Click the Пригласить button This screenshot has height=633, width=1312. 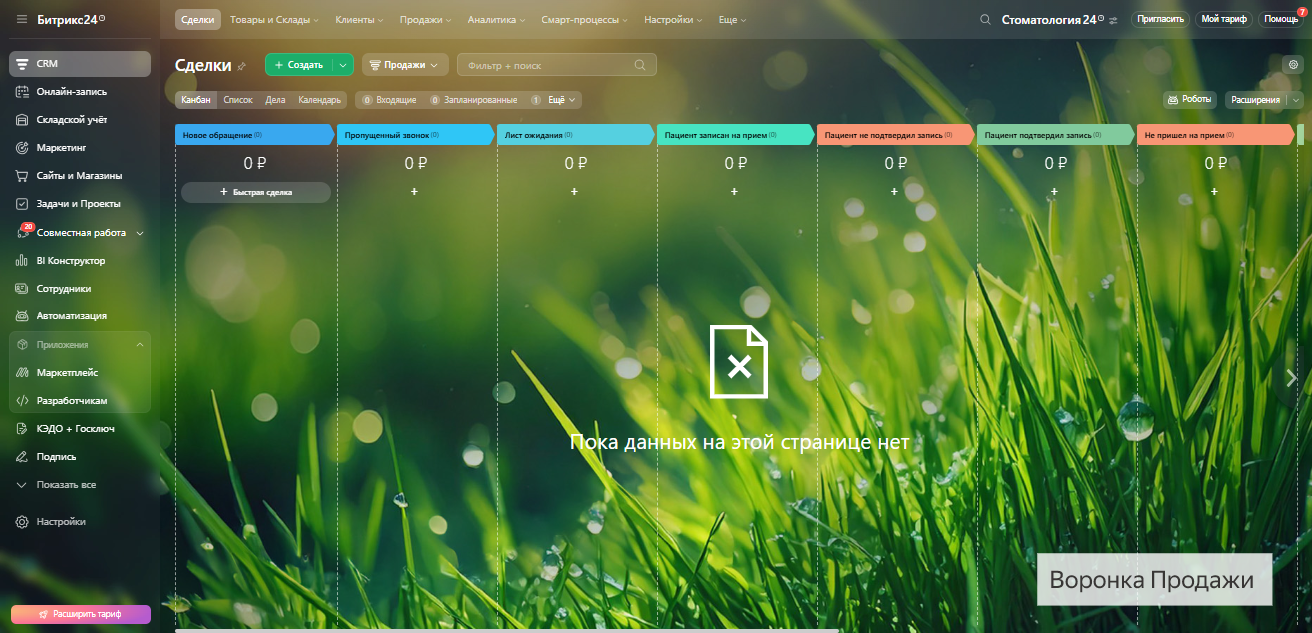[x=1161, y=19]
